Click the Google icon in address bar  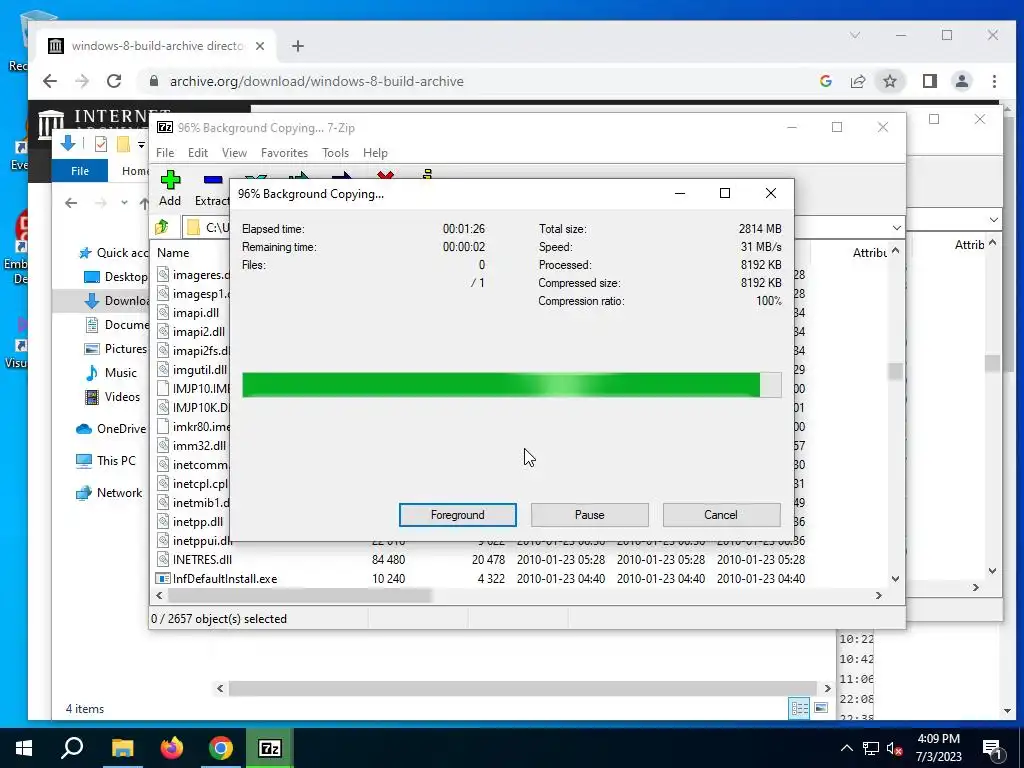tap(825, 81)
